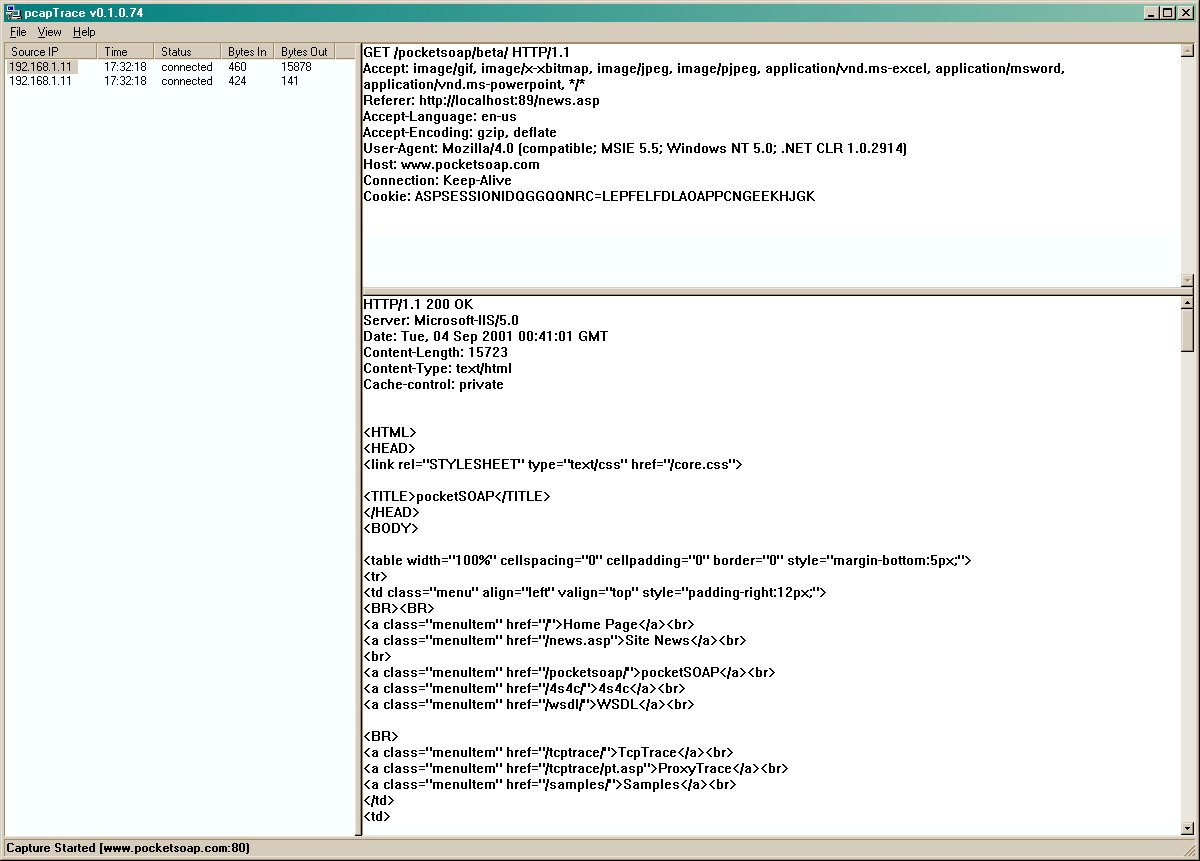Click the 141 Bytes Out cell

tap(290, 81)
